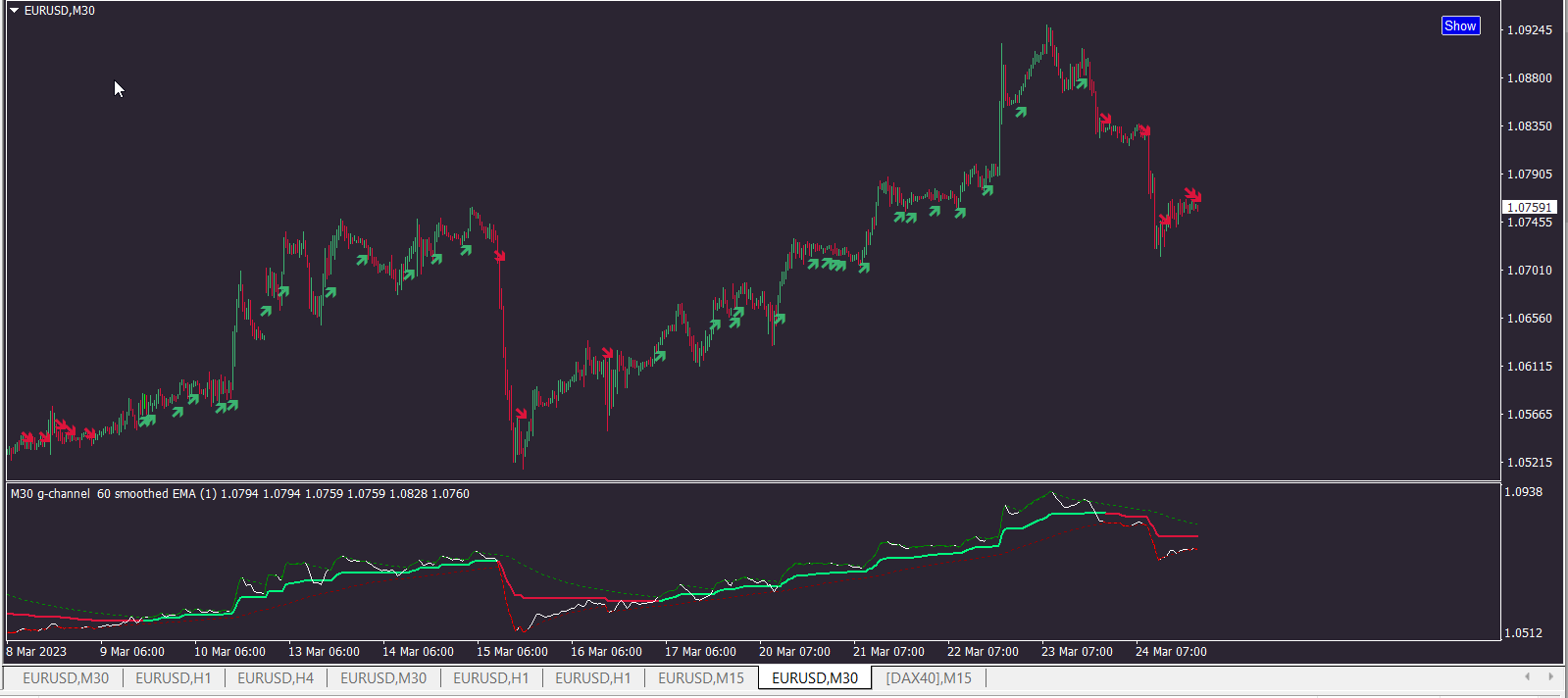Select the M30 g-channel indicator label

pos(50,493)
